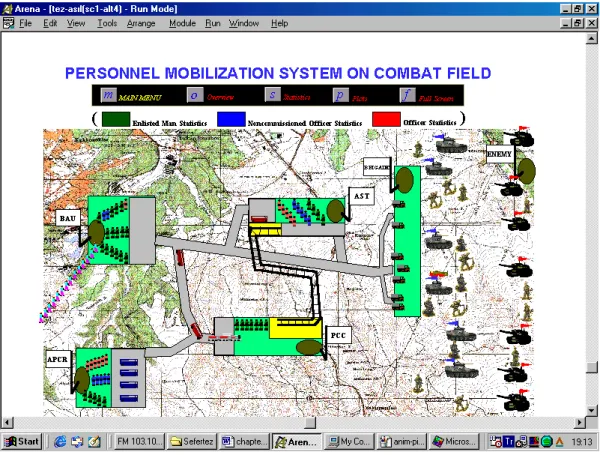
Task: Click the olive oval at AST station
Action: click(x=336, y=210)
